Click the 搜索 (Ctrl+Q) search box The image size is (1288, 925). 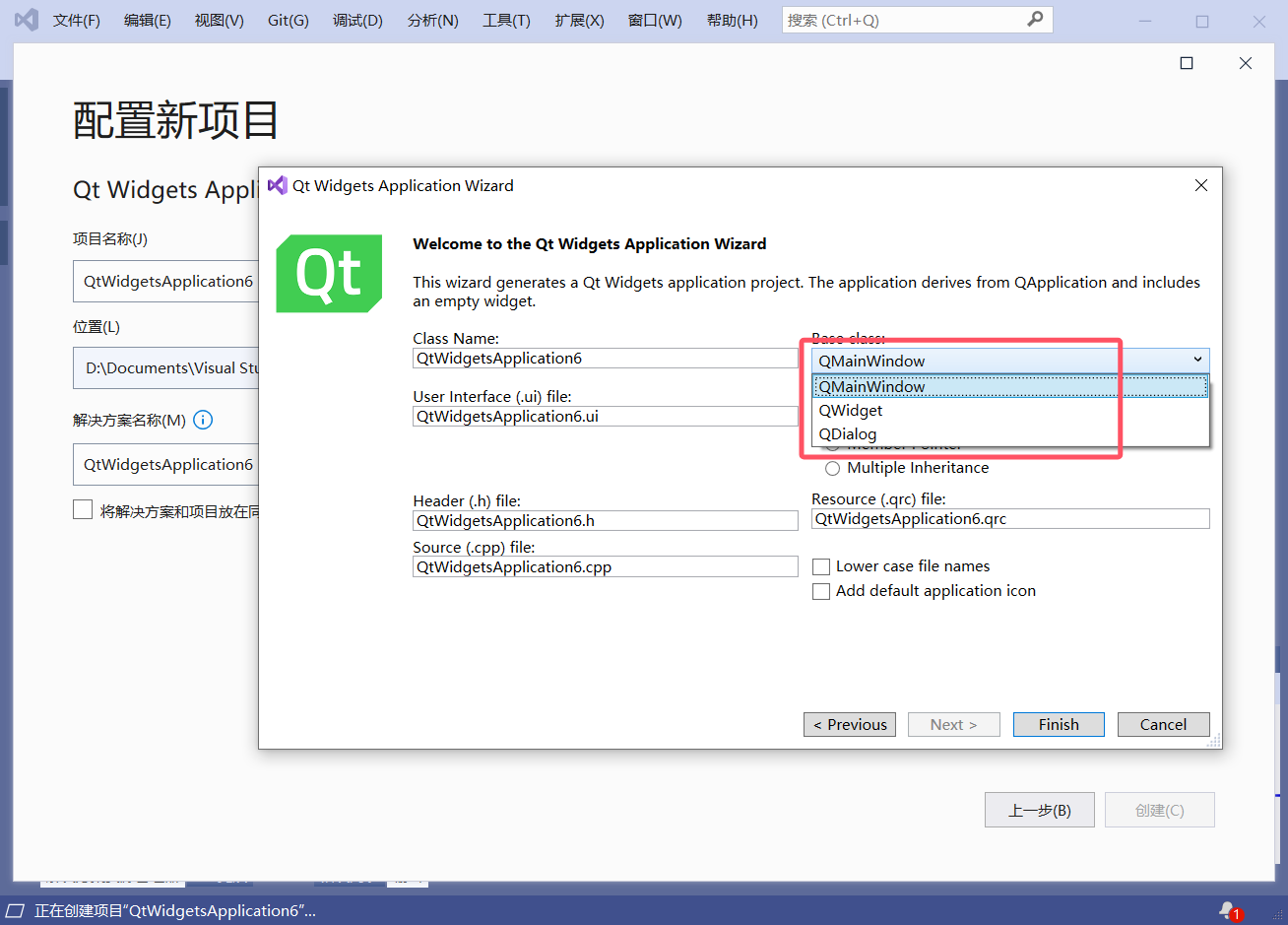click(x=906, y=19)
